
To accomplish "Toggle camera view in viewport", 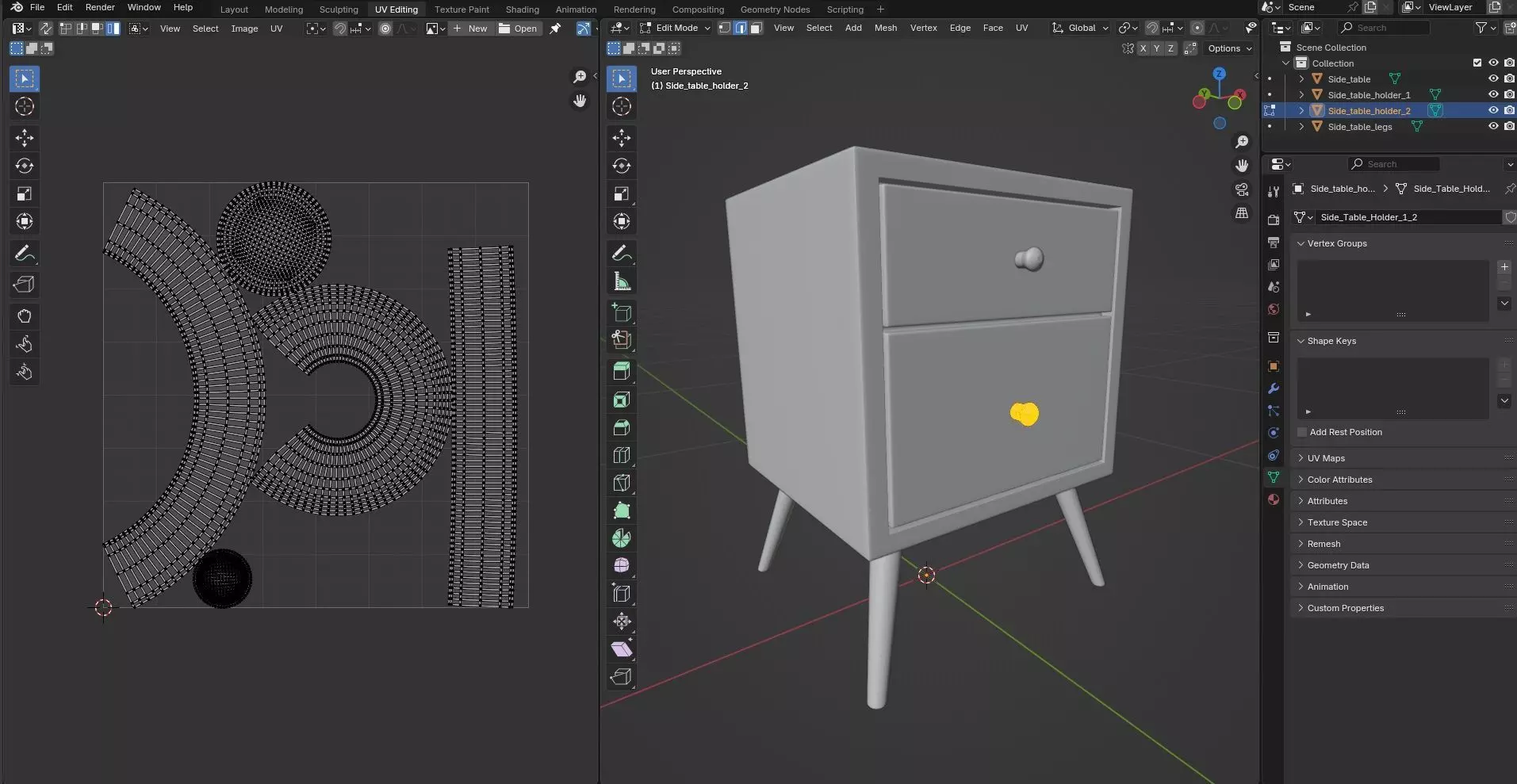I will [1242, 189].
